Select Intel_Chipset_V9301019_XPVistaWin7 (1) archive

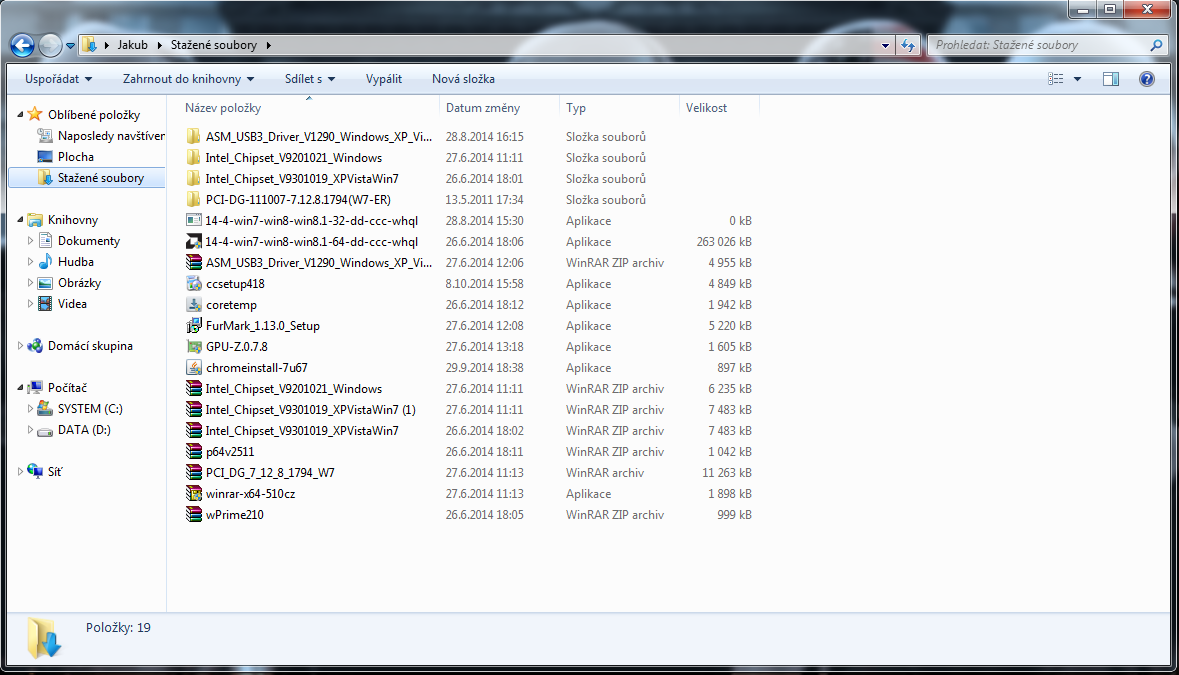(x=310, y=410)
